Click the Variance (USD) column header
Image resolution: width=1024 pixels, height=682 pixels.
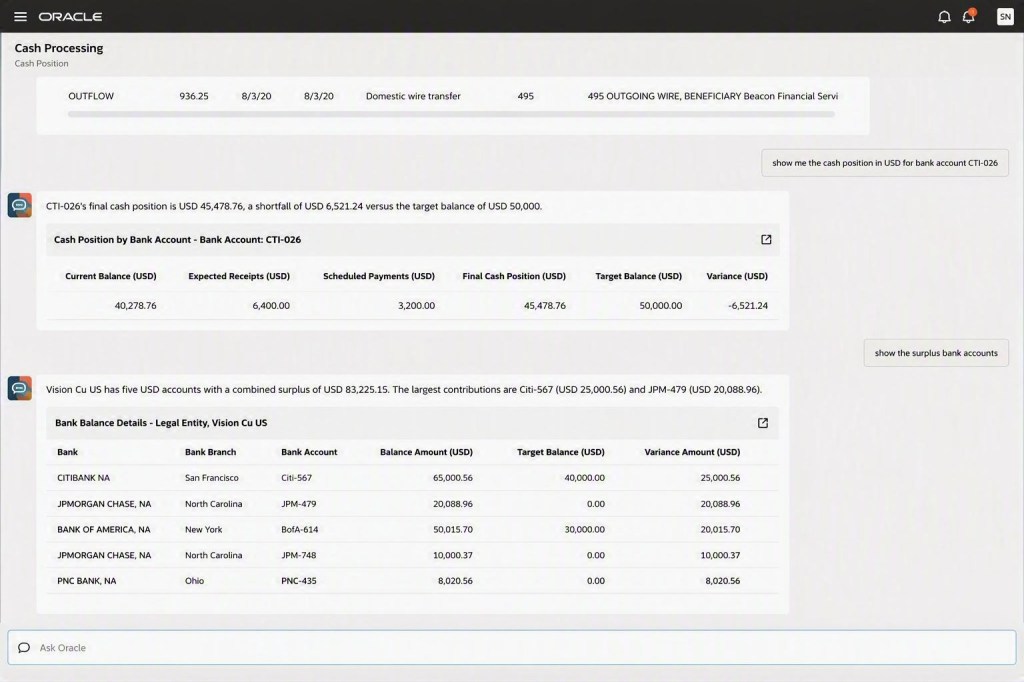click(737, 276)
